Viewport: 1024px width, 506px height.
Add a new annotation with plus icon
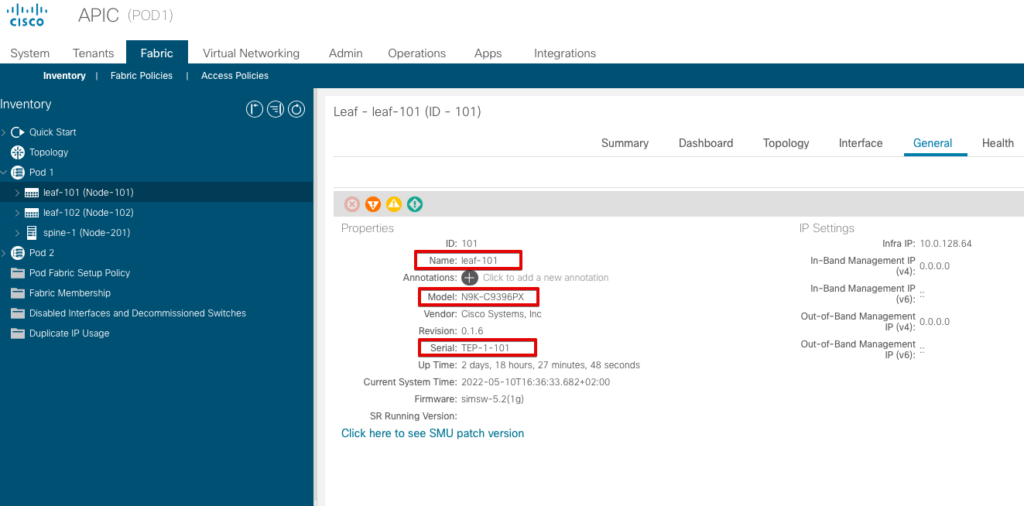click(470, 277)
